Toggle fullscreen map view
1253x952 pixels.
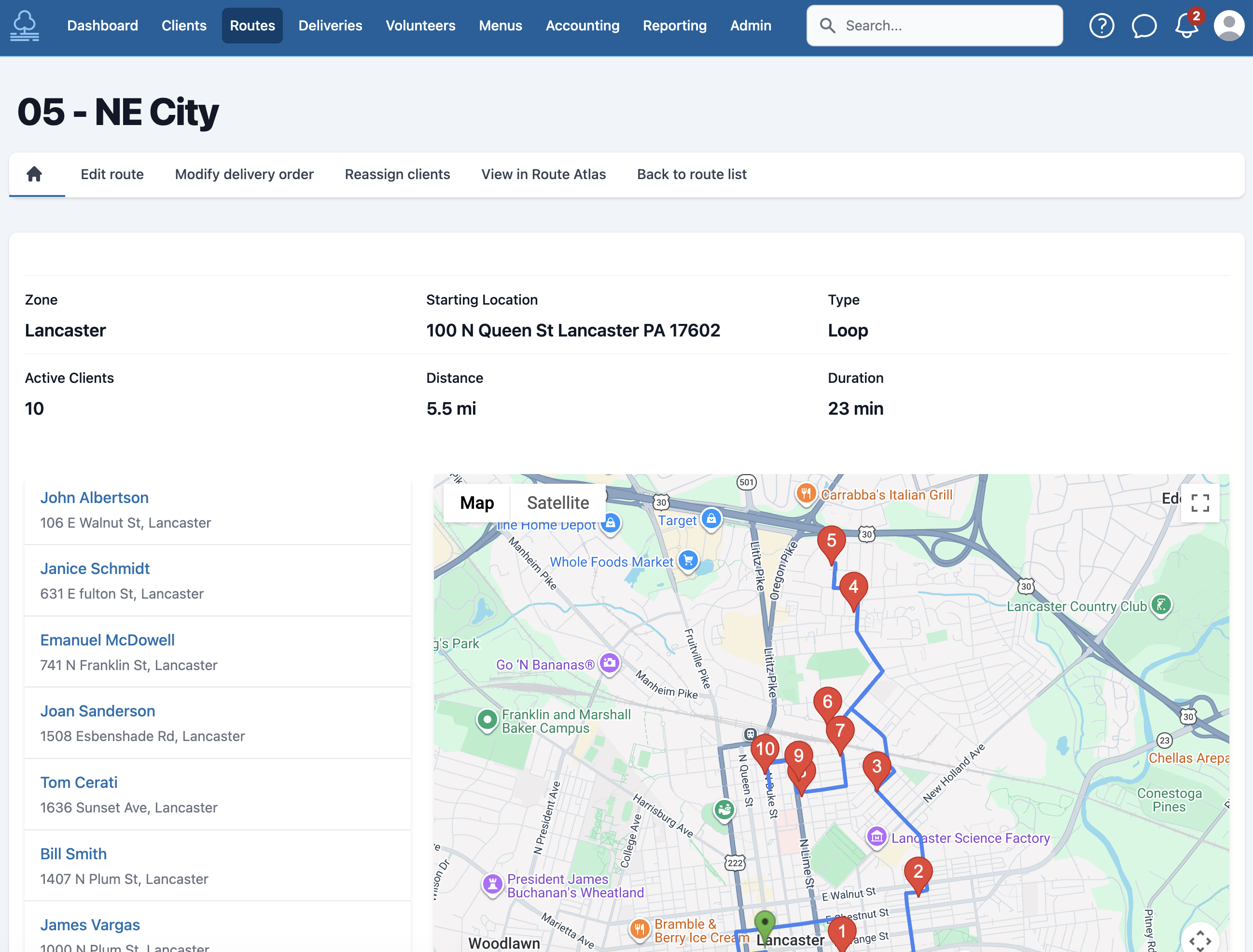pos(1200,503)
